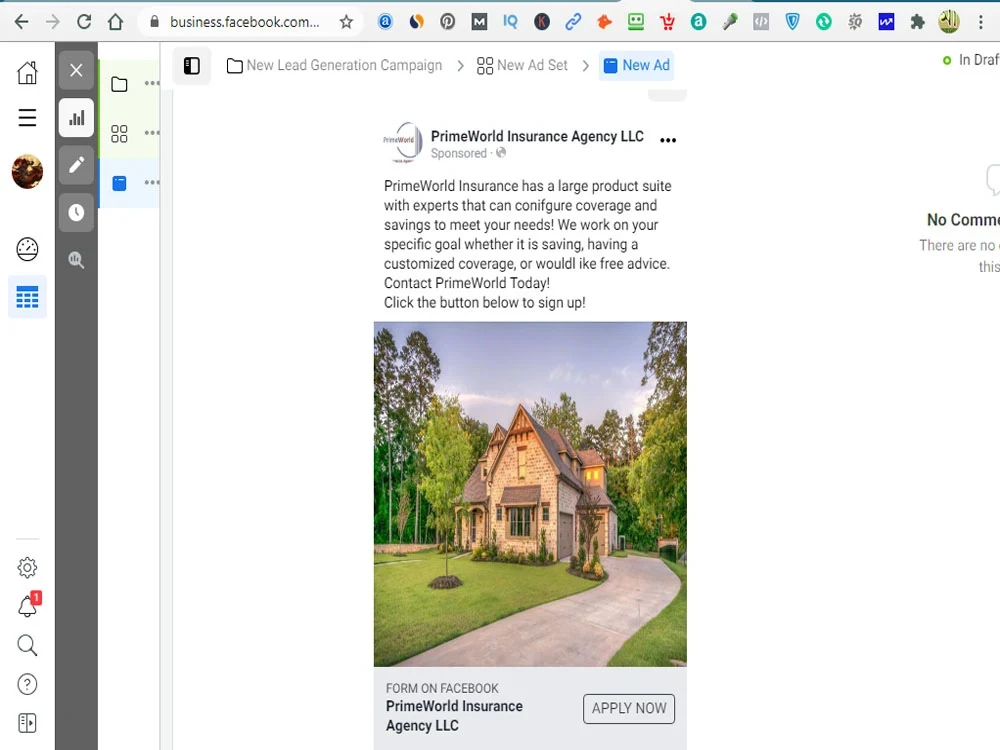Click the ad account profile picture
This screenshot has height=750, width=1000.
27,172
